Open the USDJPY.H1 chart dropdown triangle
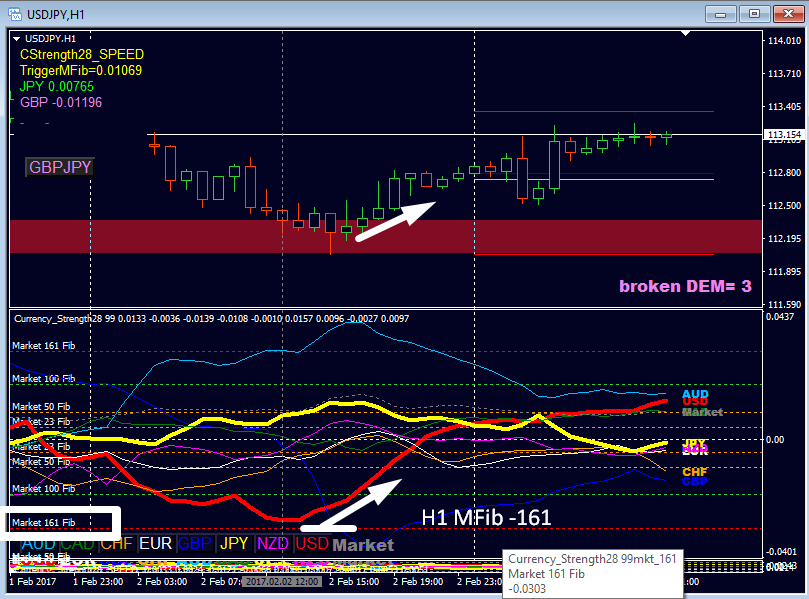Image resolution: width=809 pixels, height=599 pixels. pos(17,39)
